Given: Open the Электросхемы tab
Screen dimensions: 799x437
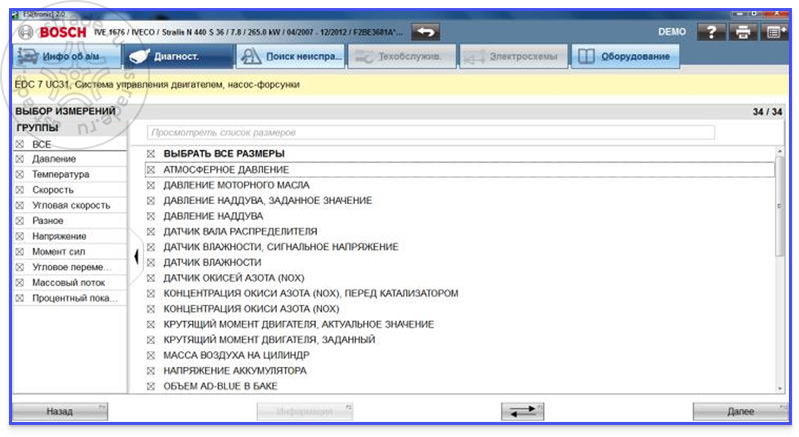Looking at the screenshot, I should (514, 56).
